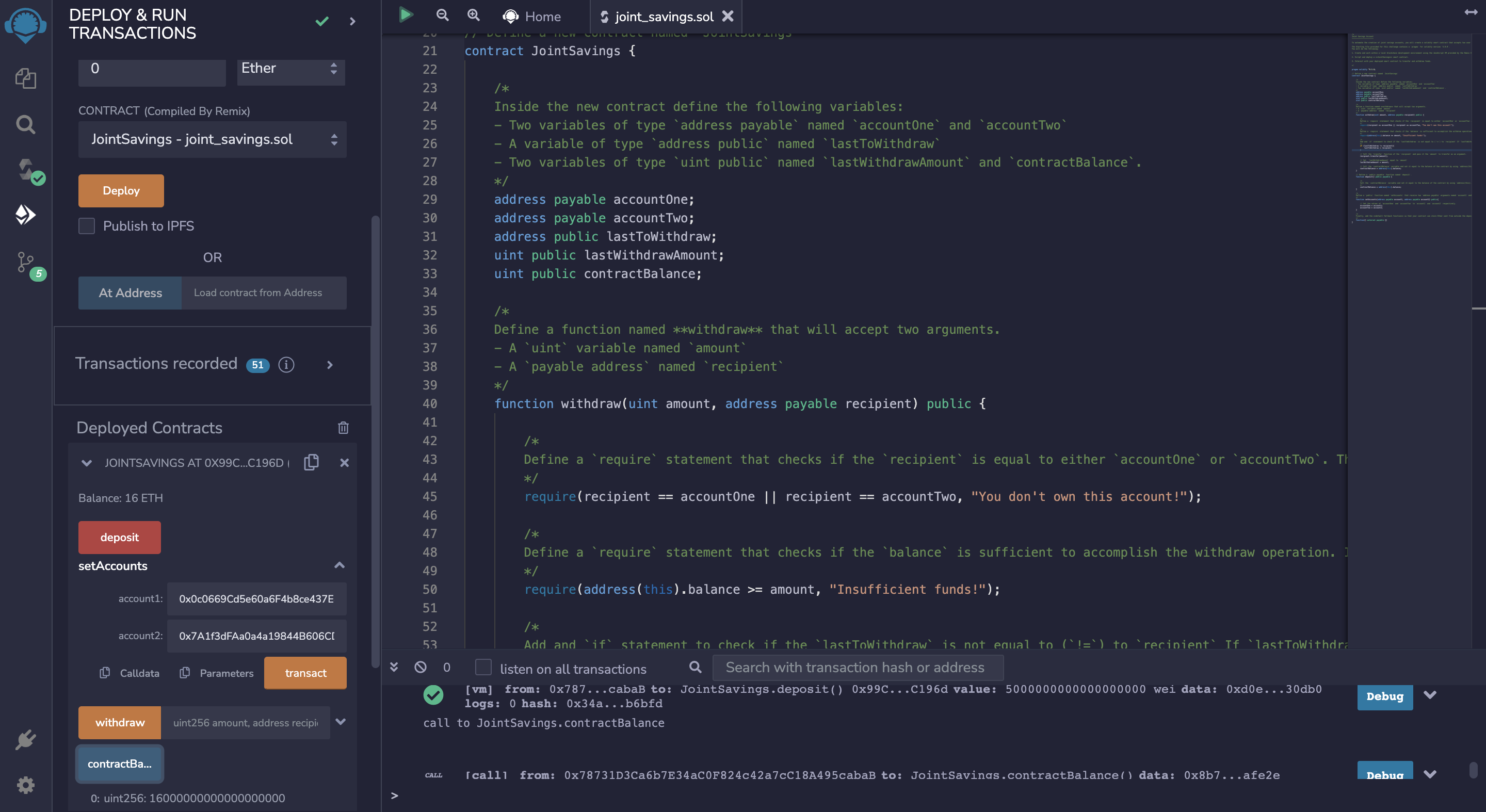Open the Plugin manager plug icon
This screenshot has width=1486, height=812.
(26, 740)
